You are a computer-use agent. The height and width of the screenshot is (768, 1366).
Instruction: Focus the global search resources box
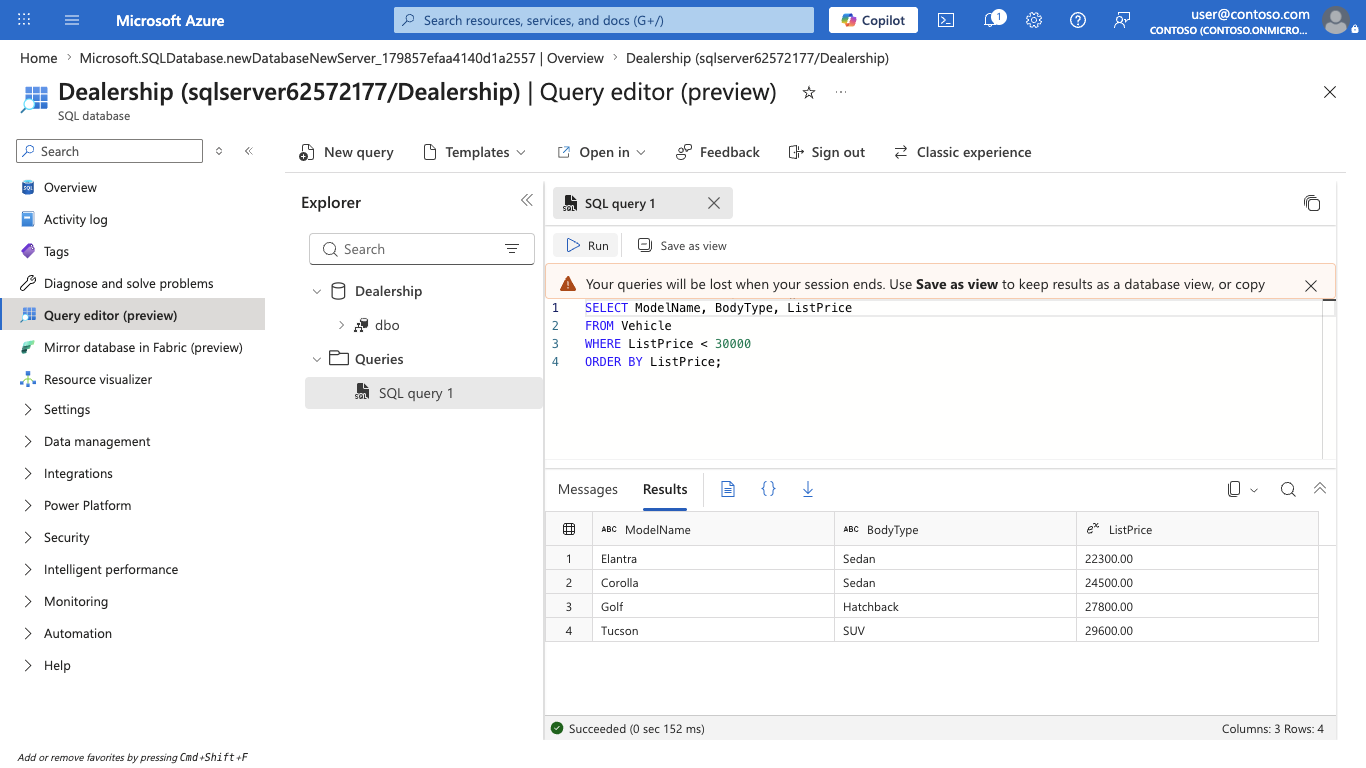(x=604, y=20)
